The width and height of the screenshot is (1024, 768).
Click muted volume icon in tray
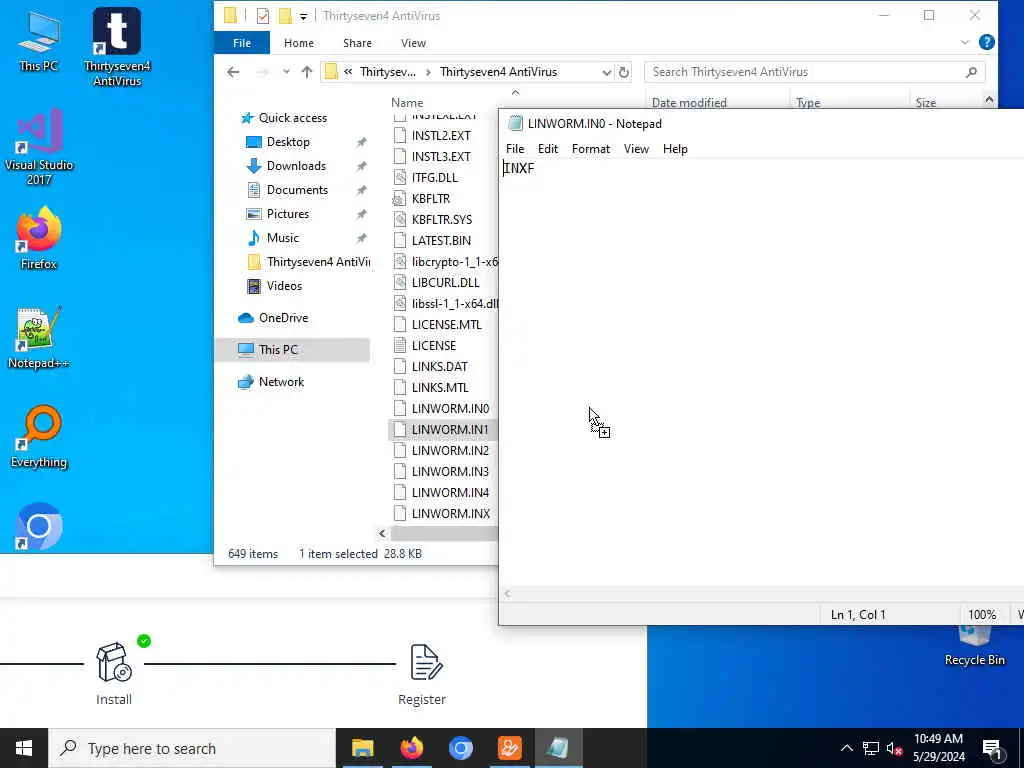point(894,749)
